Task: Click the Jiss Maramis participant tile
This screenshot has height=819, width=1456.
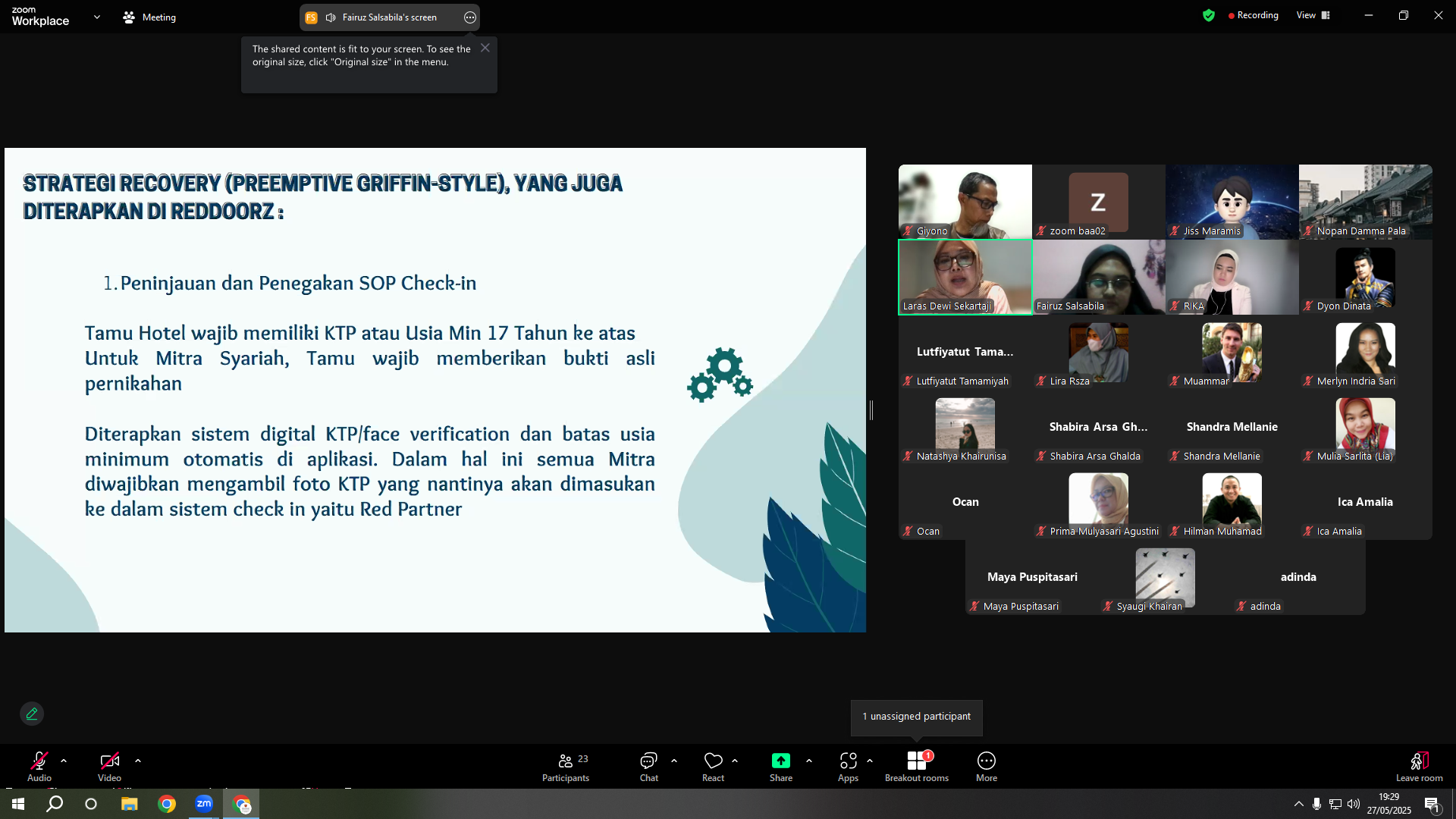Action: (1232, 202)
